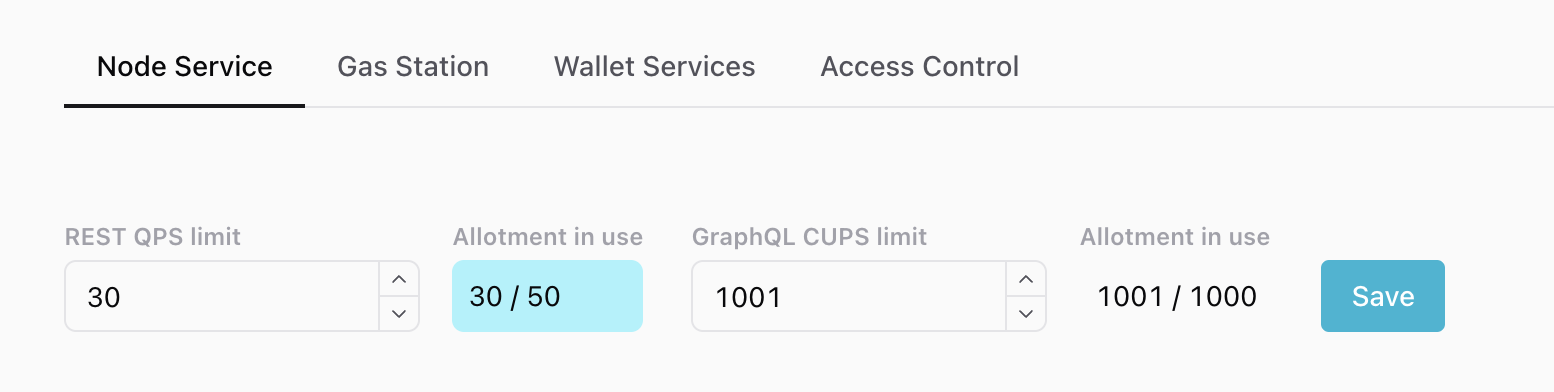Click Allotment in use label above 1001 / 1000
1554x392 pixels.
tap(1175, 237)
